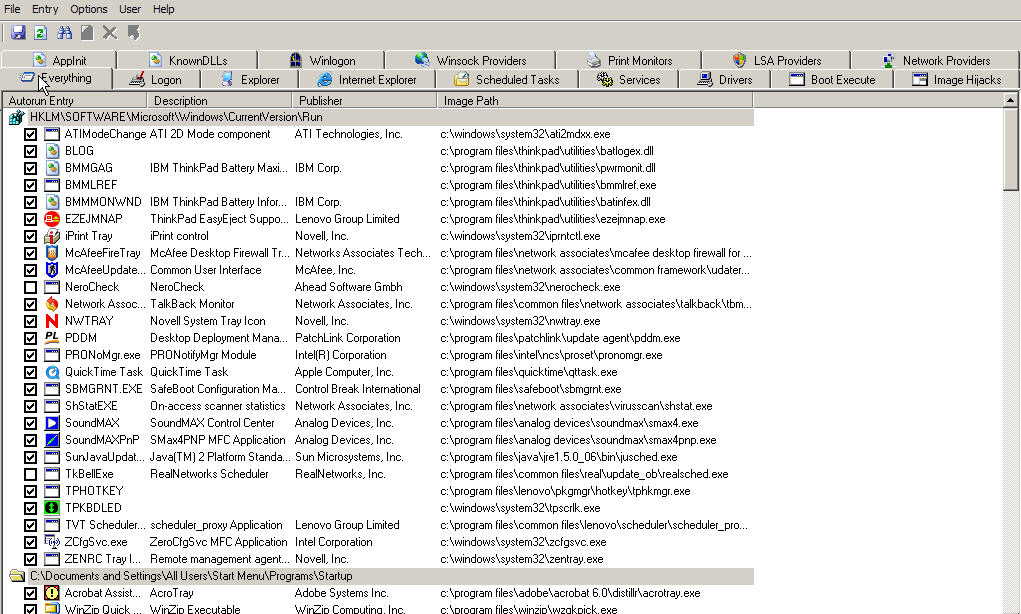Sort by the Autorun Entry column header
The image size is (1021, 614).
(75, 101)
